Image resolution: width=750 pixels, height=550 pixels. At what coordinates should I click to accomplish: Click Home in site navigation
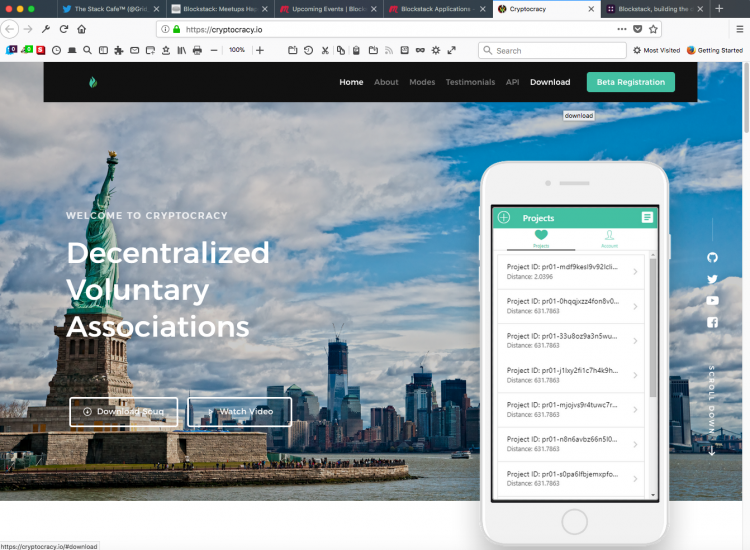tap(351, 82)
